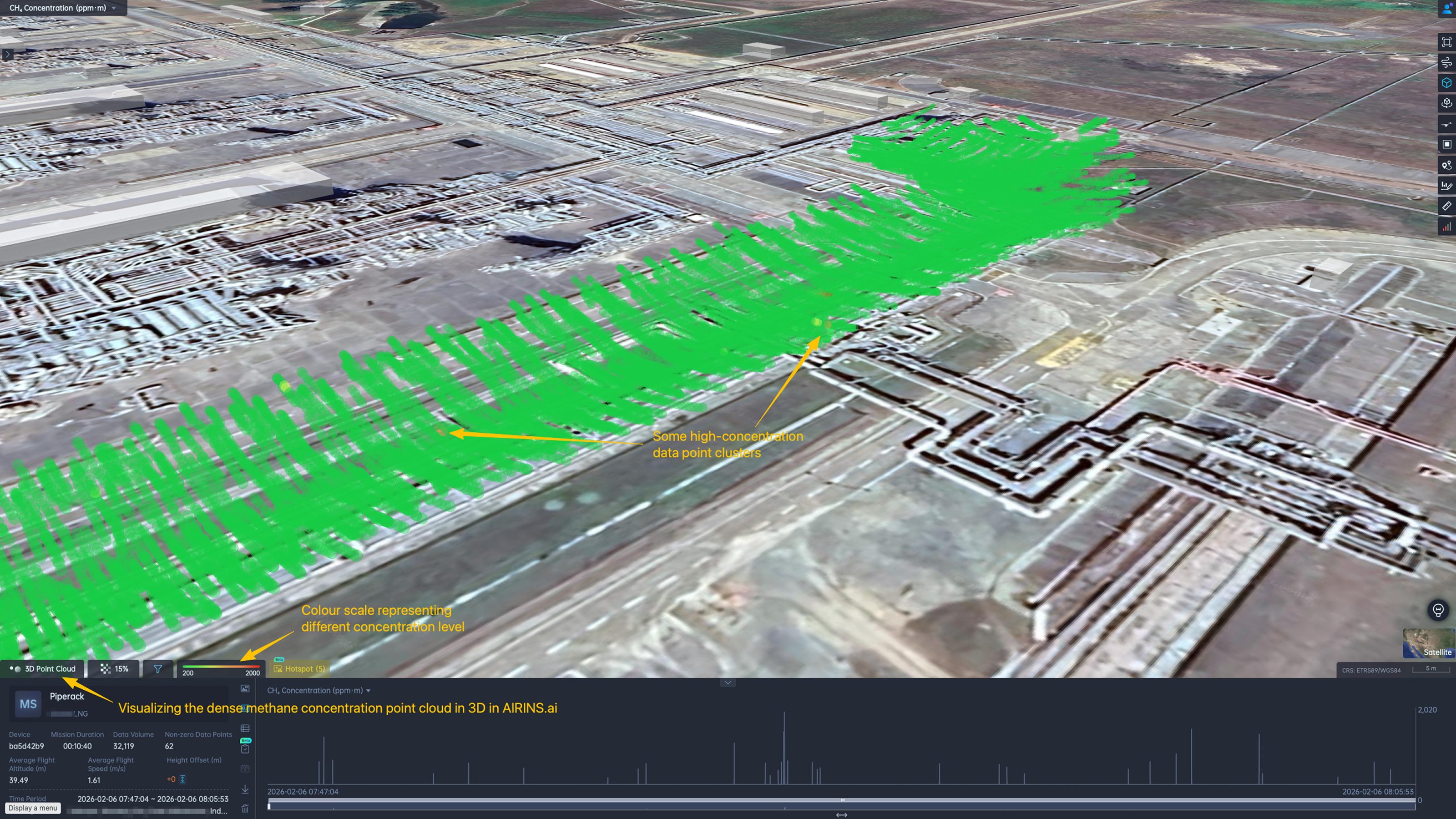
Task: Open the wind display tool
Action: pos(1446,63)
